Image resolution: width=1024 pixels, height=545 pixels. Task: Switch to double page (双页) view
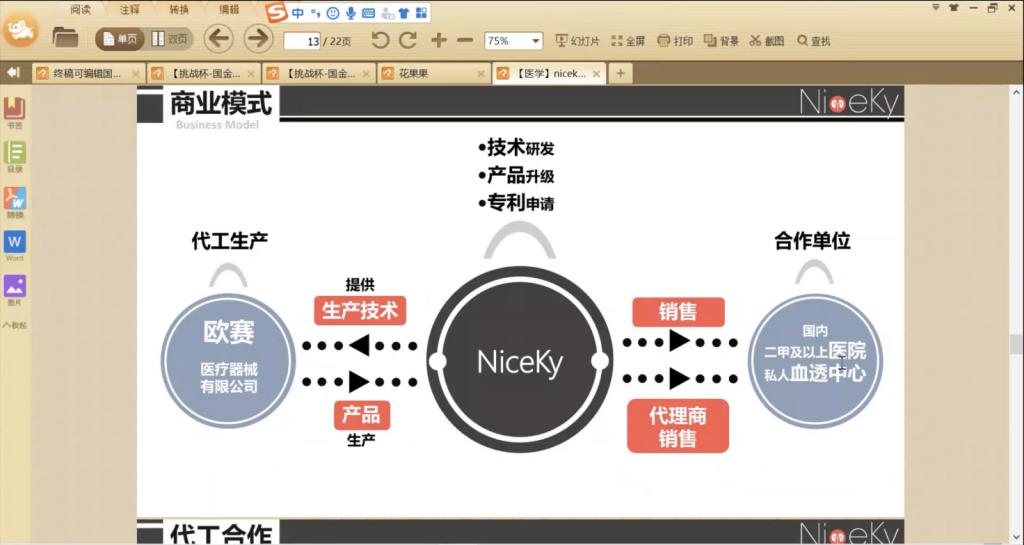coord(170,39)
